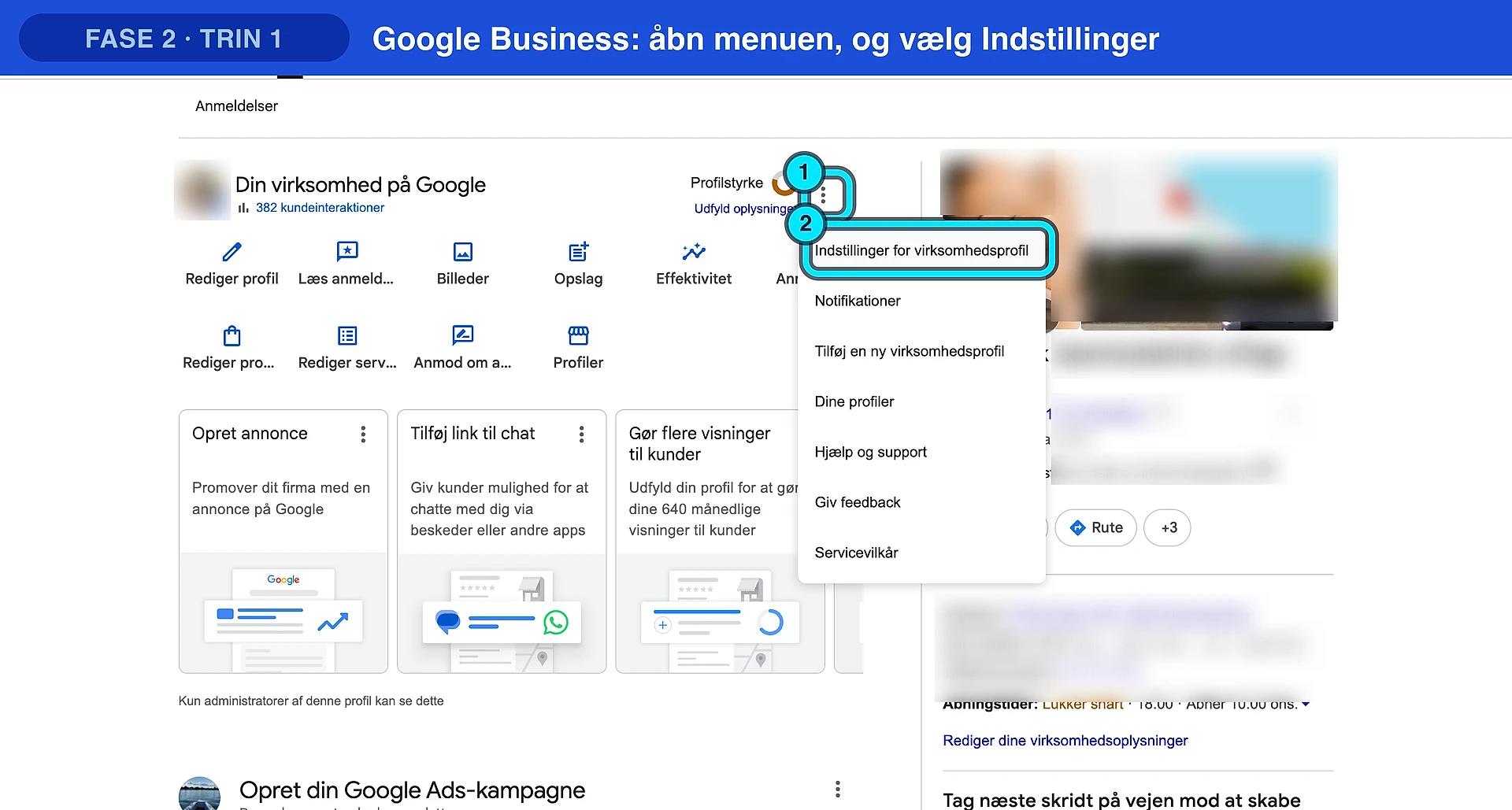Switch to the Anmeldelser tab
1512x810 pixels.
[x=236, y=105]
